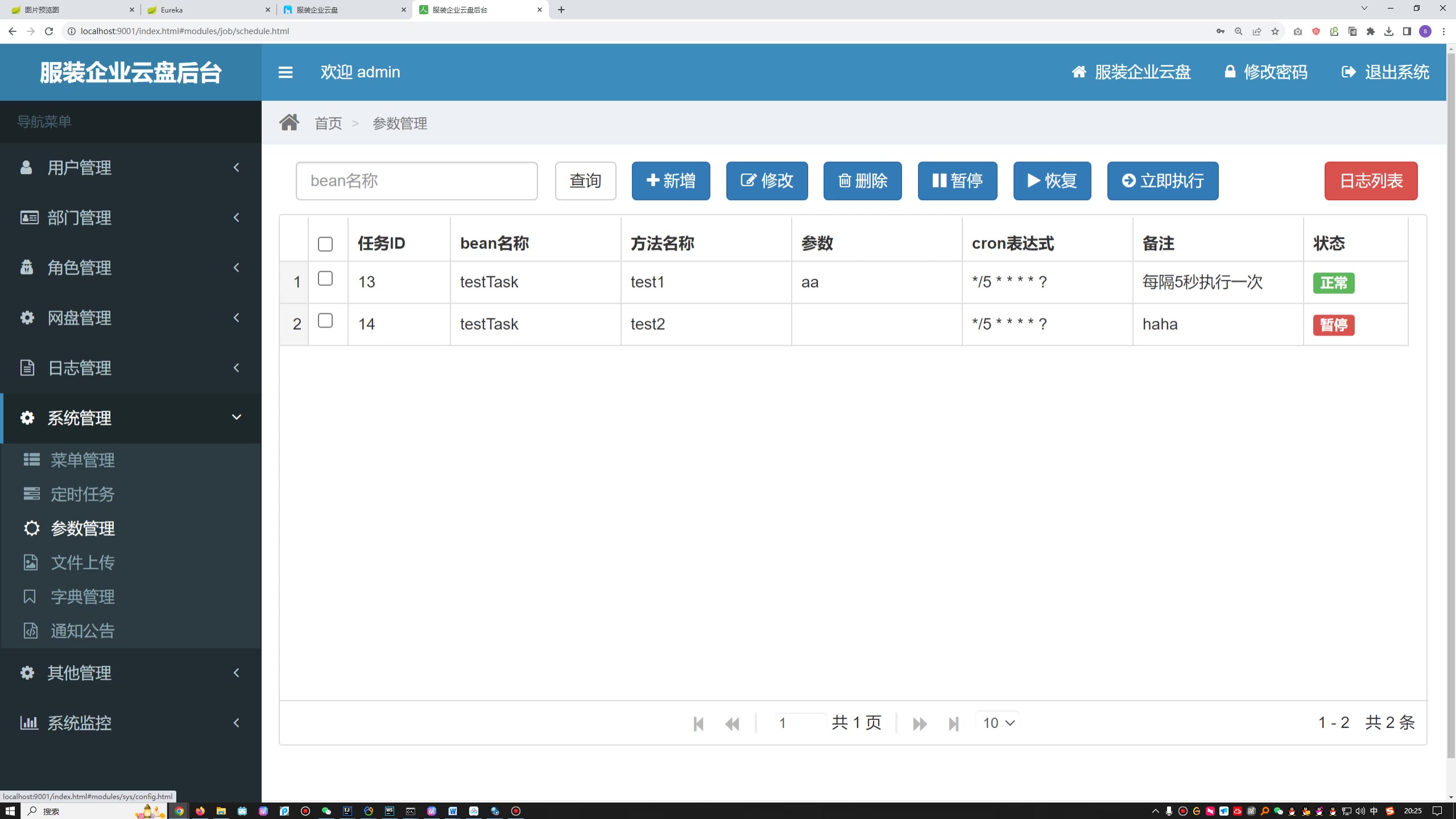Click the 日志列表 (Log List) button
The width and height of the screenshot is (1456, 819).
click(1371, 180)
